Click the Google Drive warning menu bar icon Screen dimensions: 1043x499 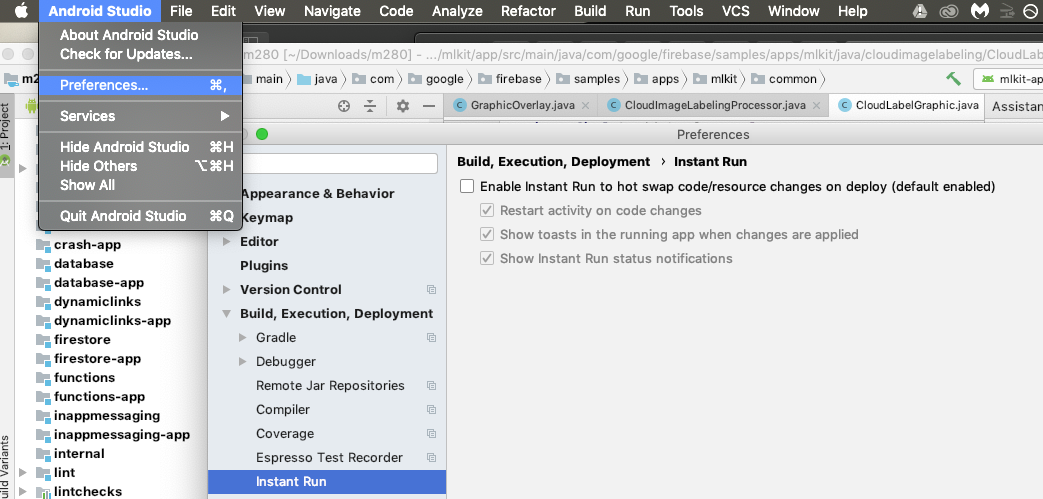point(920,11)
